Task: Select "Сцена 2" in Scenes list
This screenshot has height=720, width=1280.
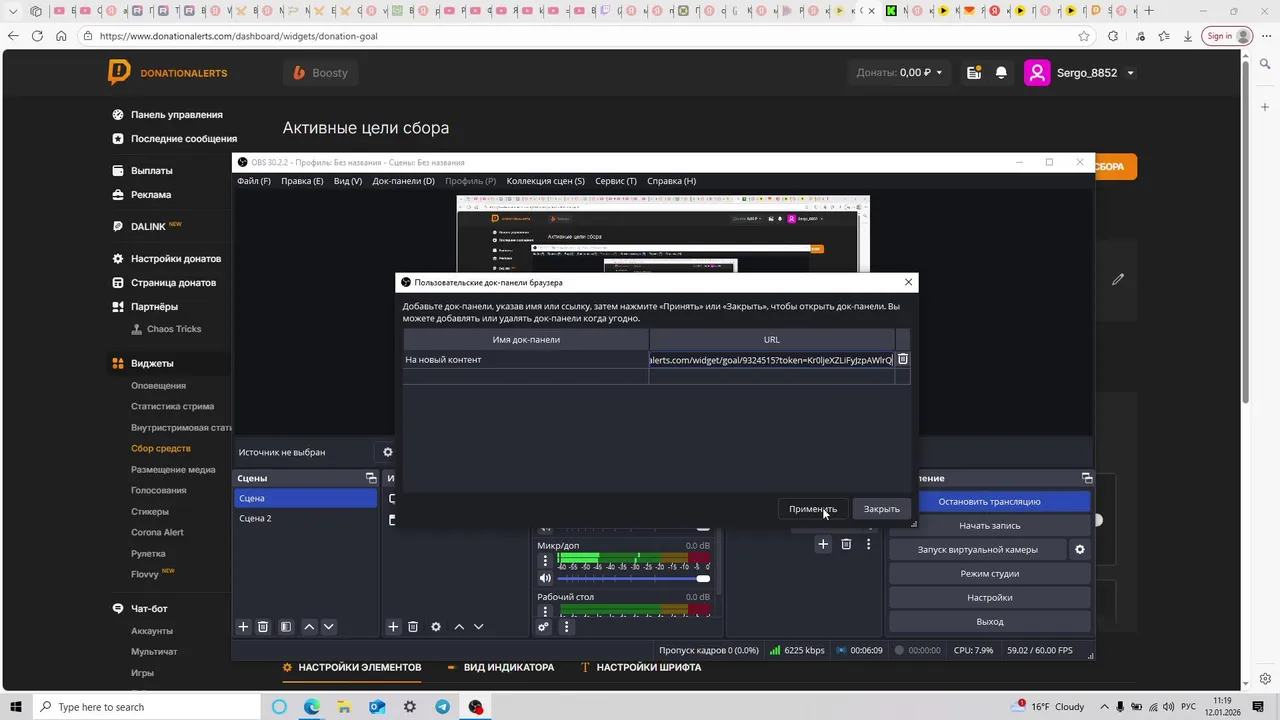Action: pos(305,518)
